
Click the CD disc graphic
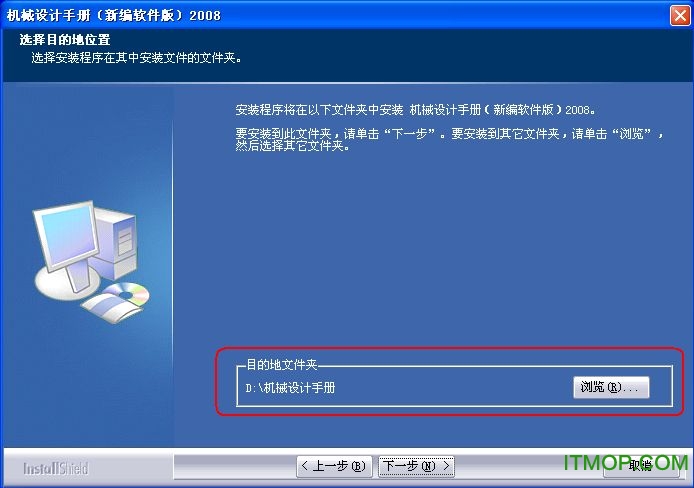pos(128,294)
